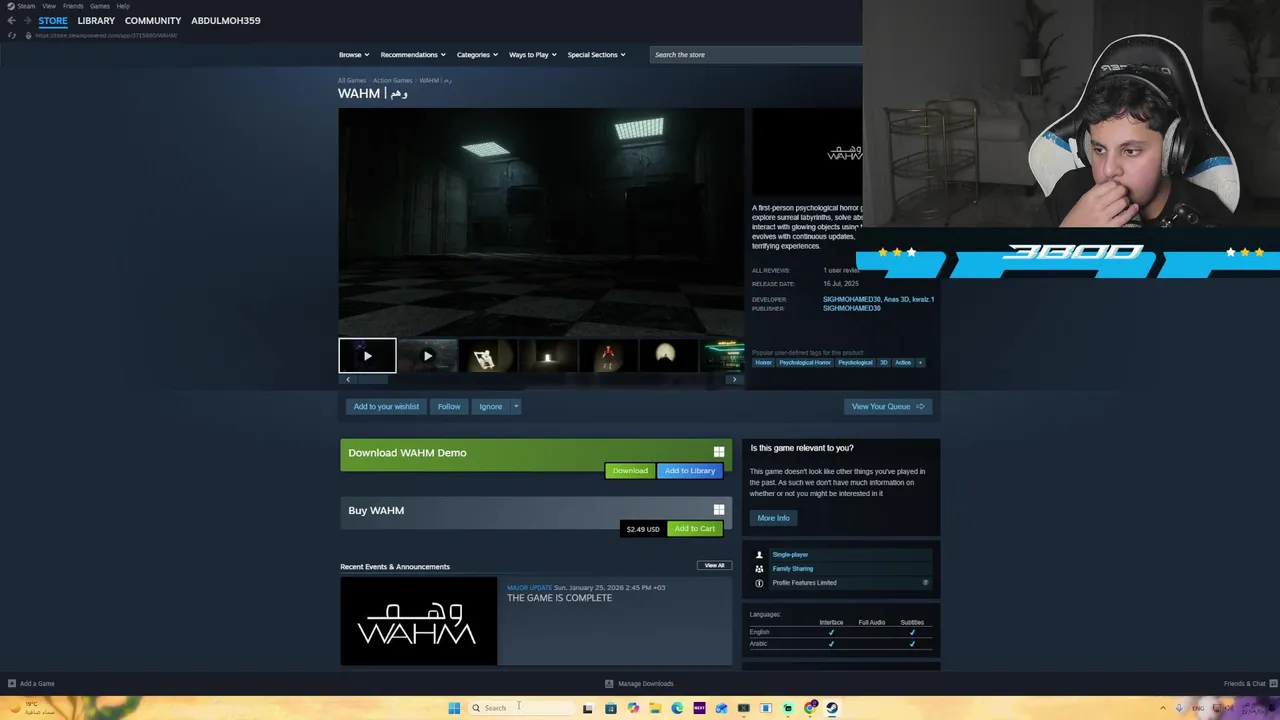Open the Windows Start menu
1280x720 pixels.
pos(454,708)
